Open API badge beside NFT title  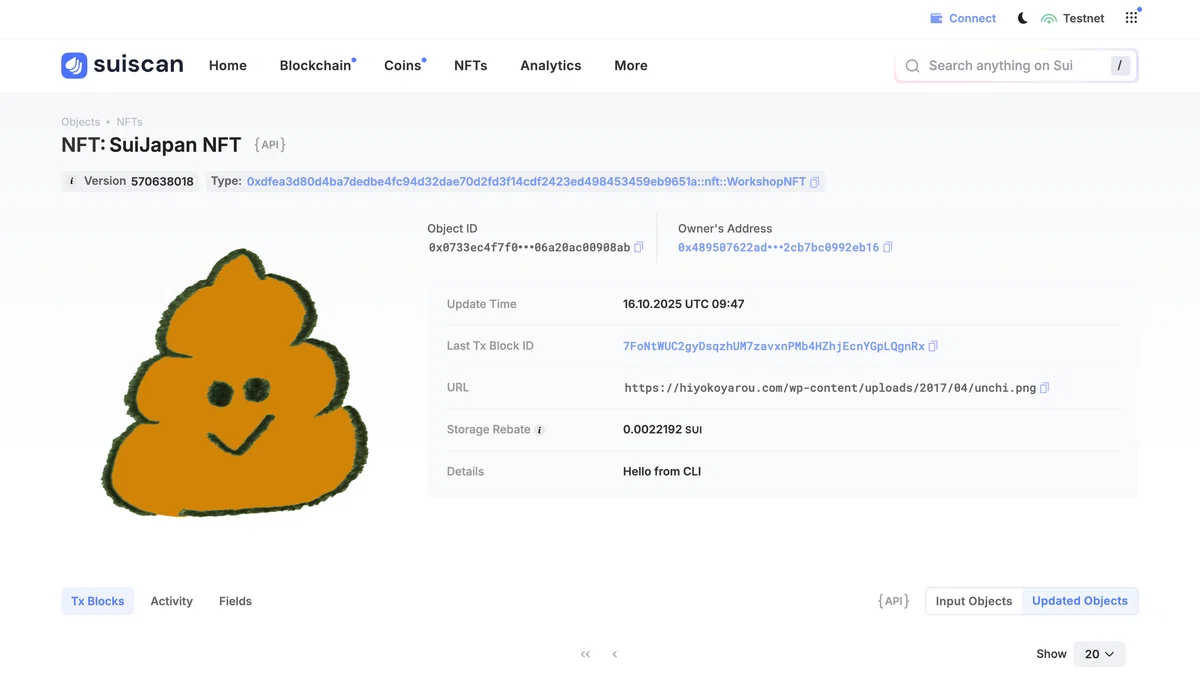pos(270,145)
